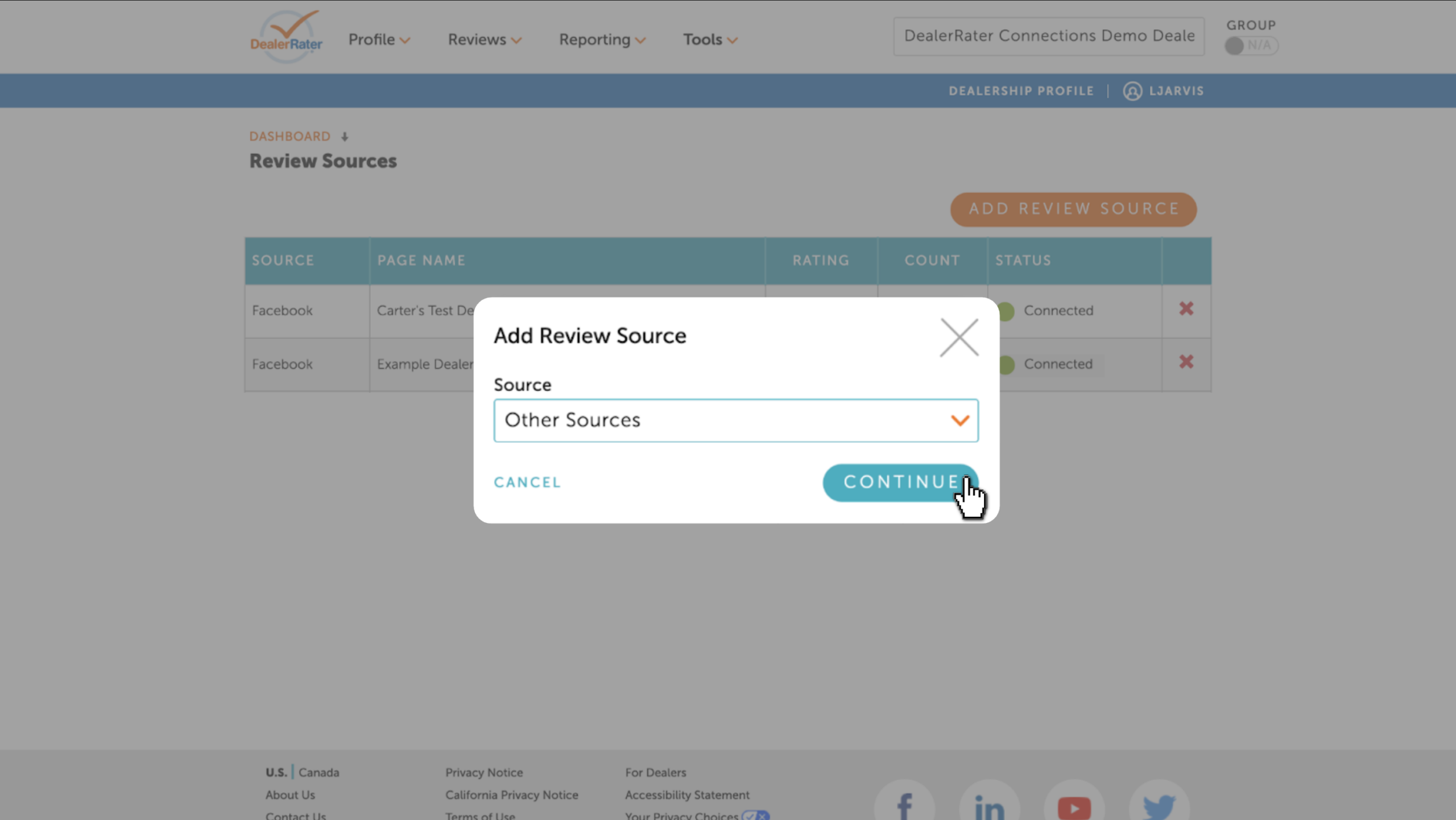Go to the DASHBOARD breadcrumb
This screenshot has height=820, width=1456.
289,137
